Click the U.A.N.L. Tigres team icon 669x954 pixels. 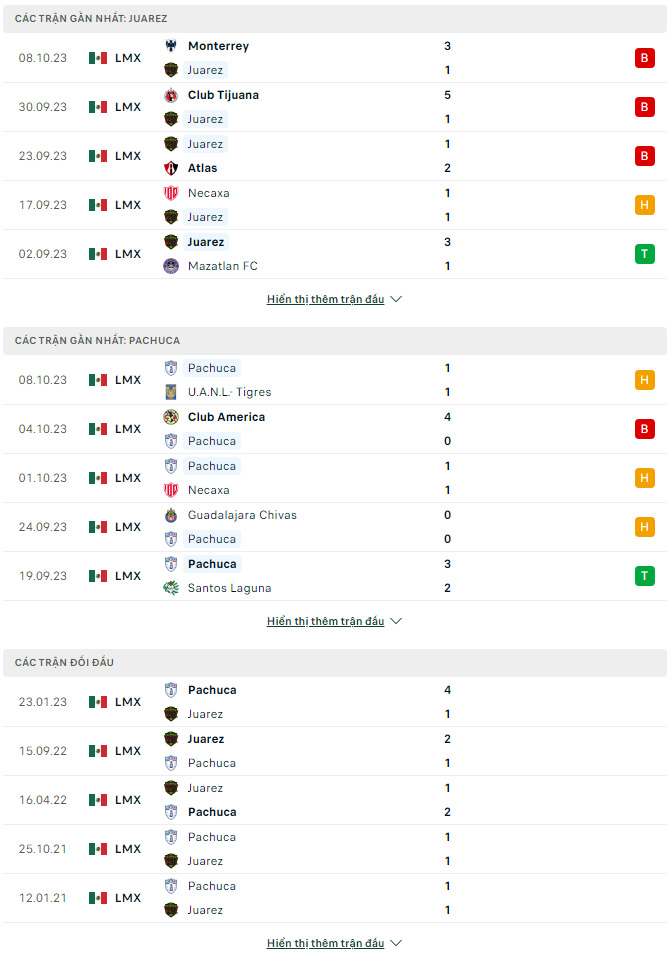pos(171,392)
